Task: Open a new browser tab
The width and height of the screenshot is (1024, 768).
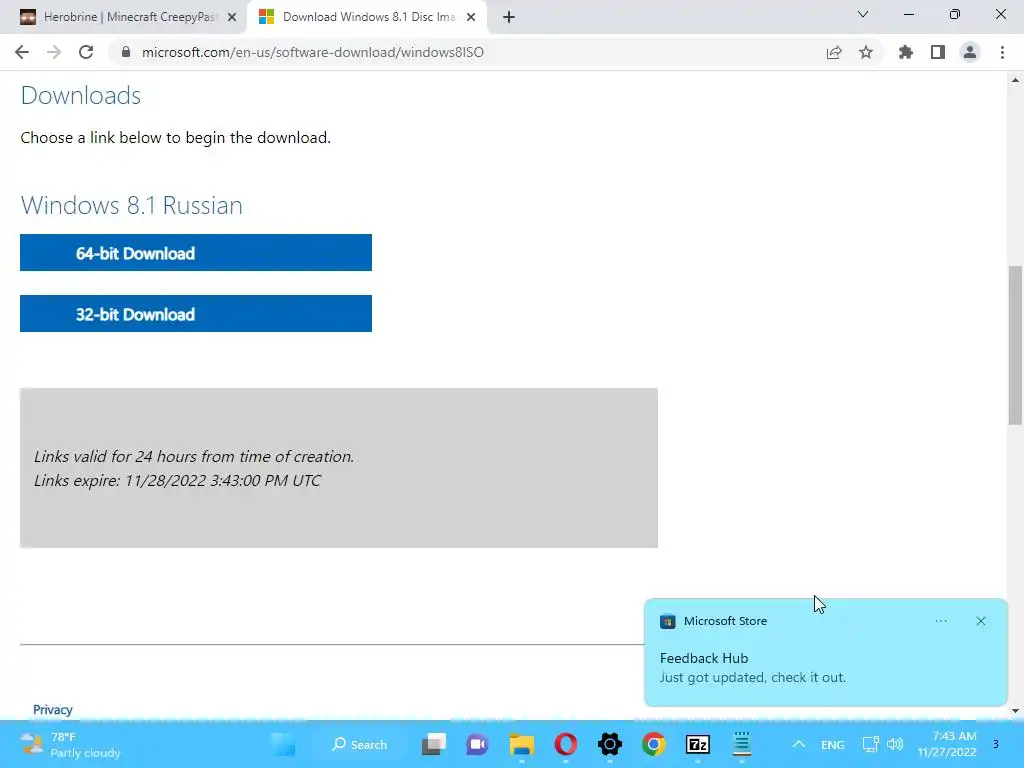Action: pos(509,17)
